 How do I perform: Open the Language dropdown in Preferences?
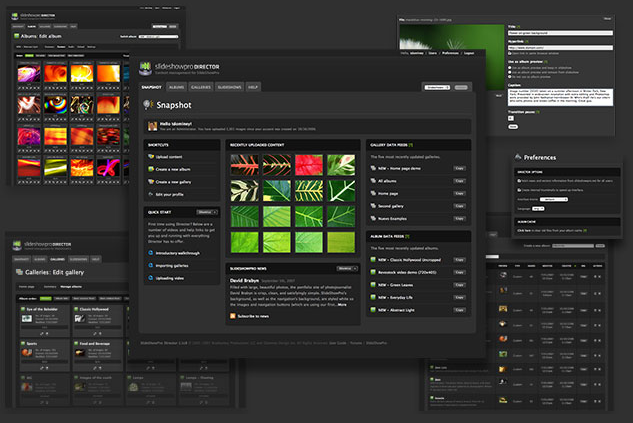click(x=538, y=209)
